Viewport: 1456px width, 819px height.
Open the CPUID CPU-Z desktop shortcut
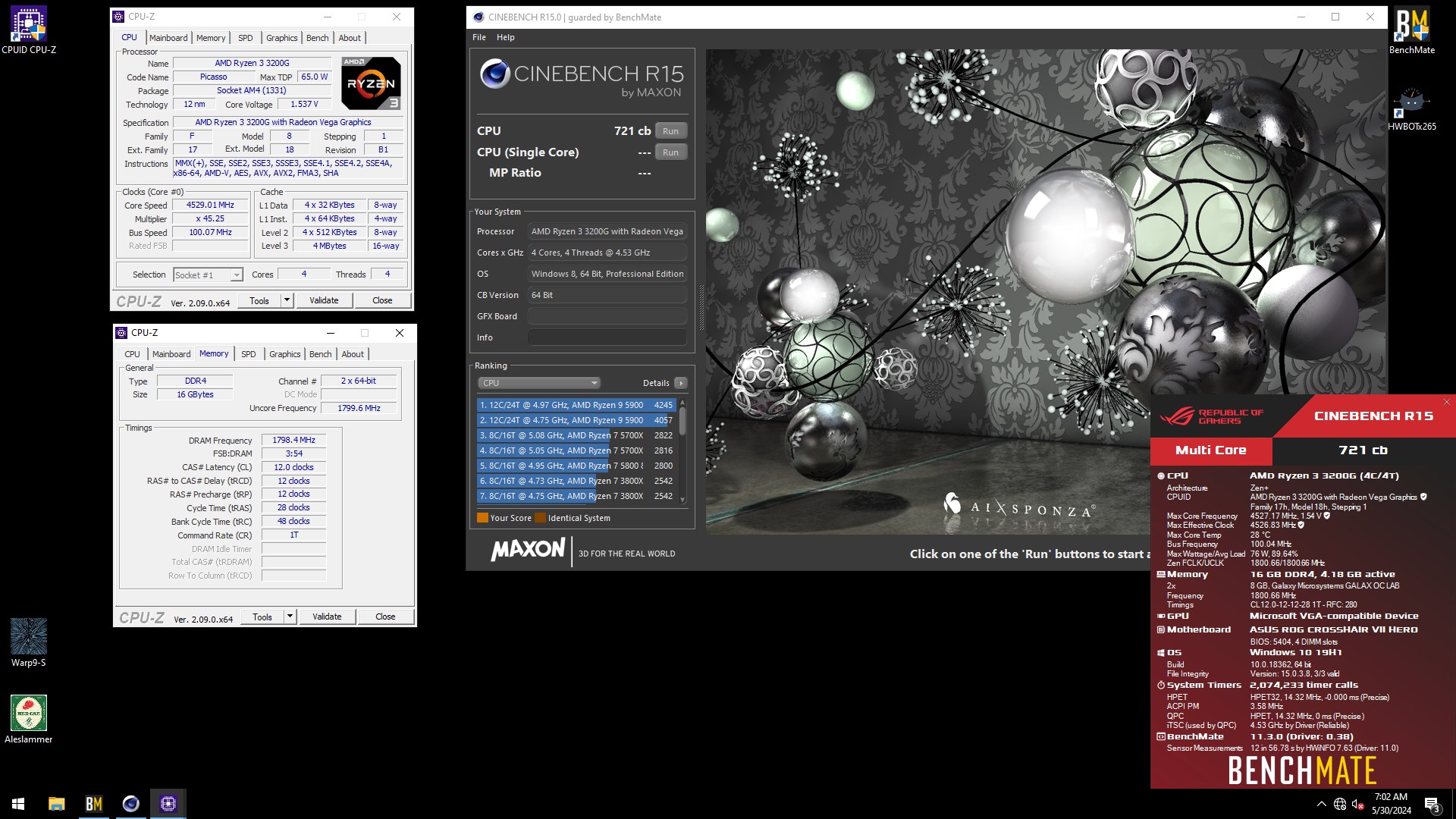(29, 30)
